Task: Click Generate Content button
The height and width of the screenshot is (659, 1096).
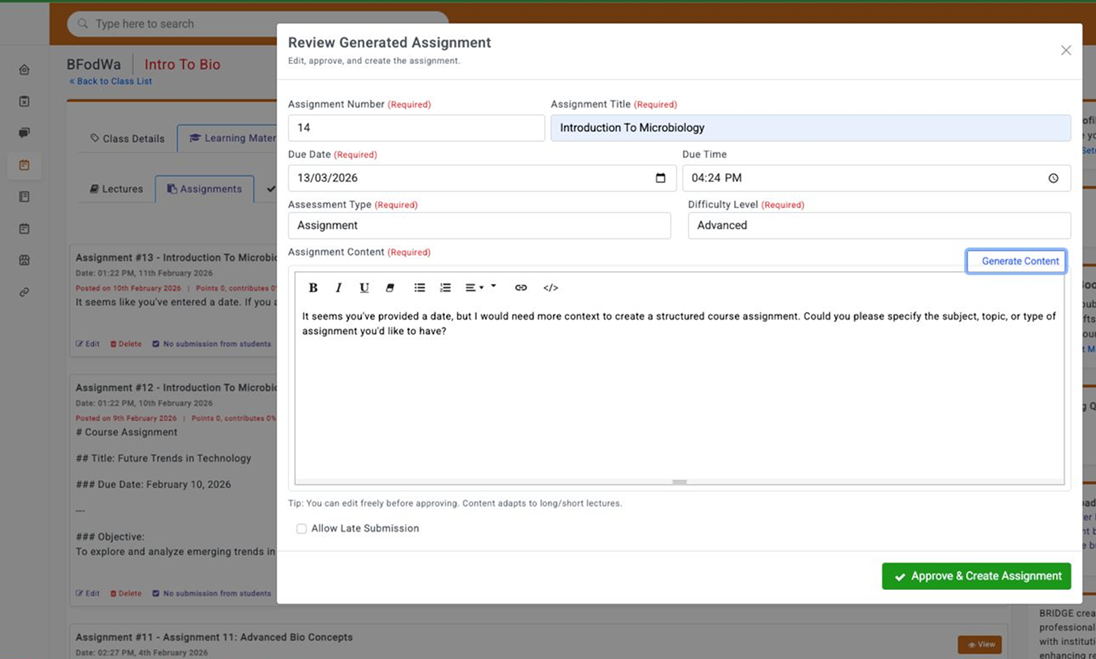Action: pos(1016,261)
